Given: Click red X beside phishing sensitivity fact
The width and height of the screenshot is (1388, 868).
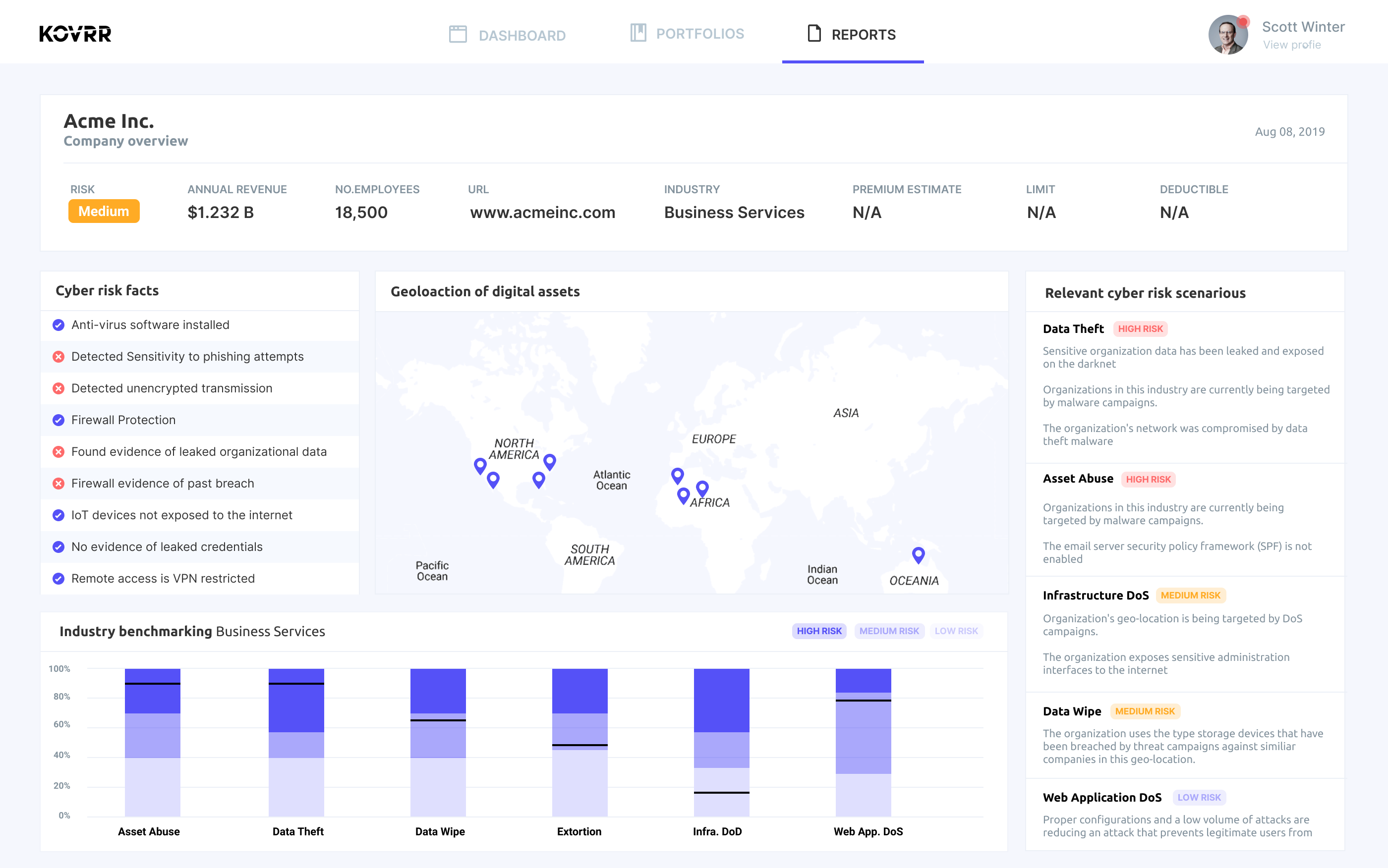Looking at the screenshot, I should click(58, 357).
